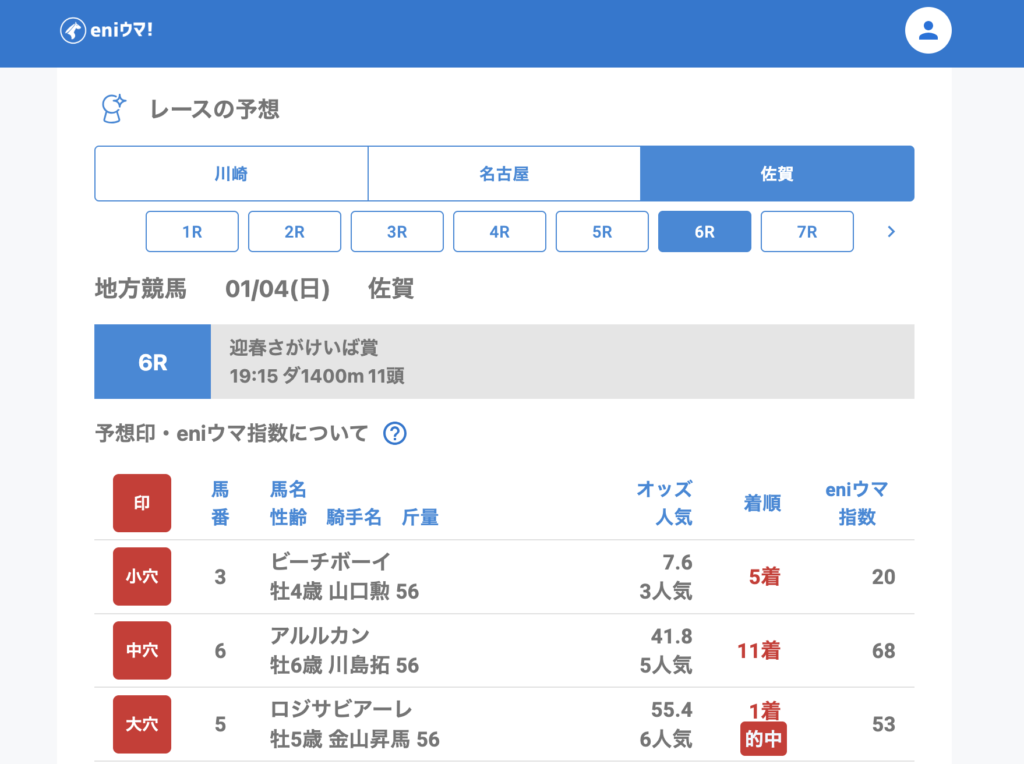Image resolution: width=1024 pixels, height=764 pixels.
Task: Switch to the 名古屋 racecourse tab
Action: (504, 174)
